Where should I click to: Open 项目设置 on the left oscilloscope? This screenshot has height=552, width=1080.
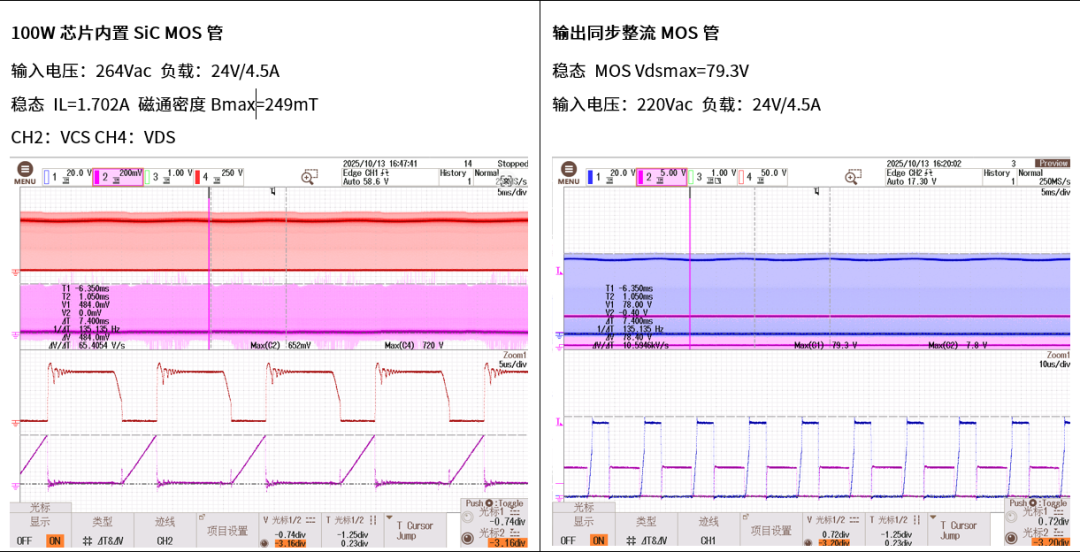(x=226, y=530)
